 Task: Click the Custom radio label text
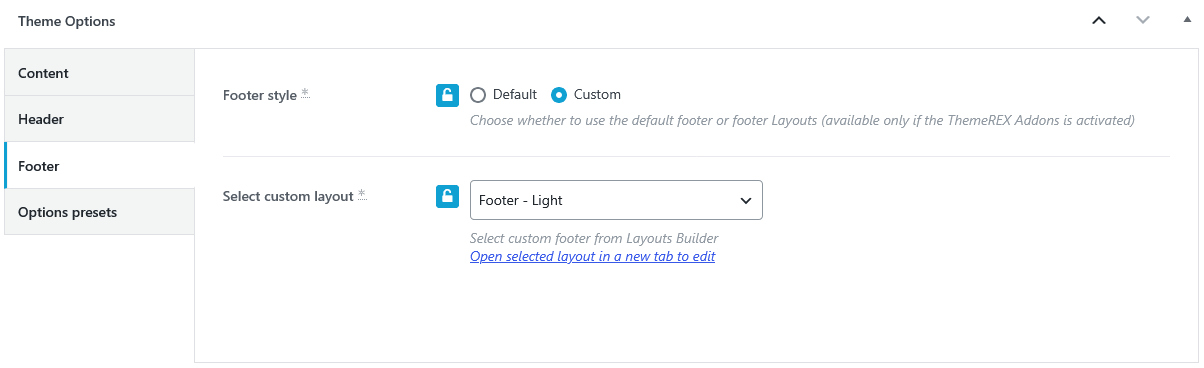click(597, 95)
